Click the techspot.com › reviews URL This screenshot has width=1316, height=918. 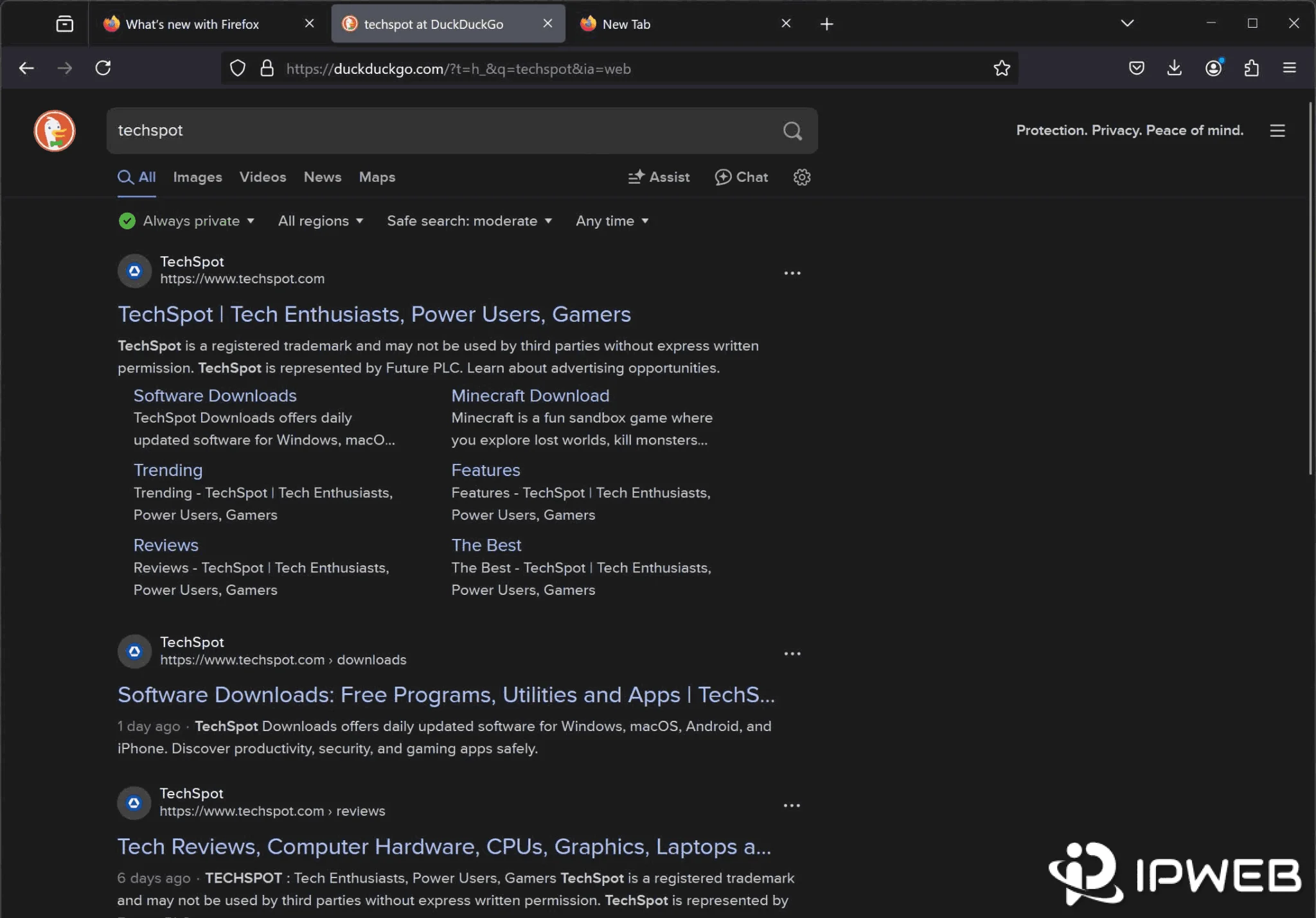pos(272,811)
